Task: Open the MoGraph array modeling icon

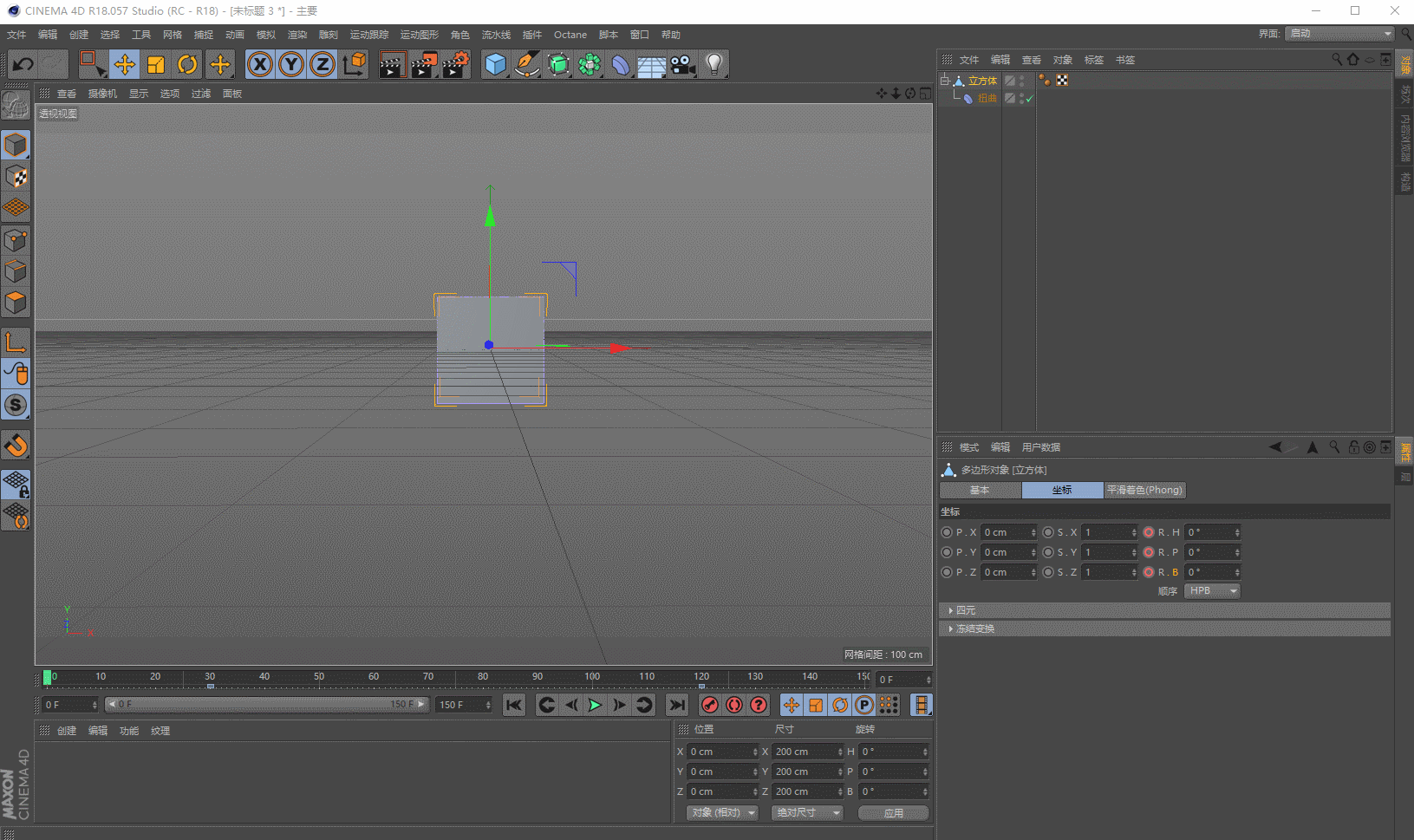Action: [590, 64]
